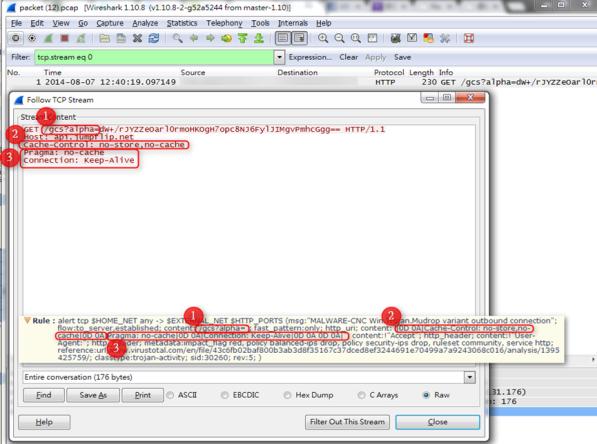This screenshot has width=597, height=444.
Task: Stop the running capture (red square)
Action: click(x=65, y=38)
